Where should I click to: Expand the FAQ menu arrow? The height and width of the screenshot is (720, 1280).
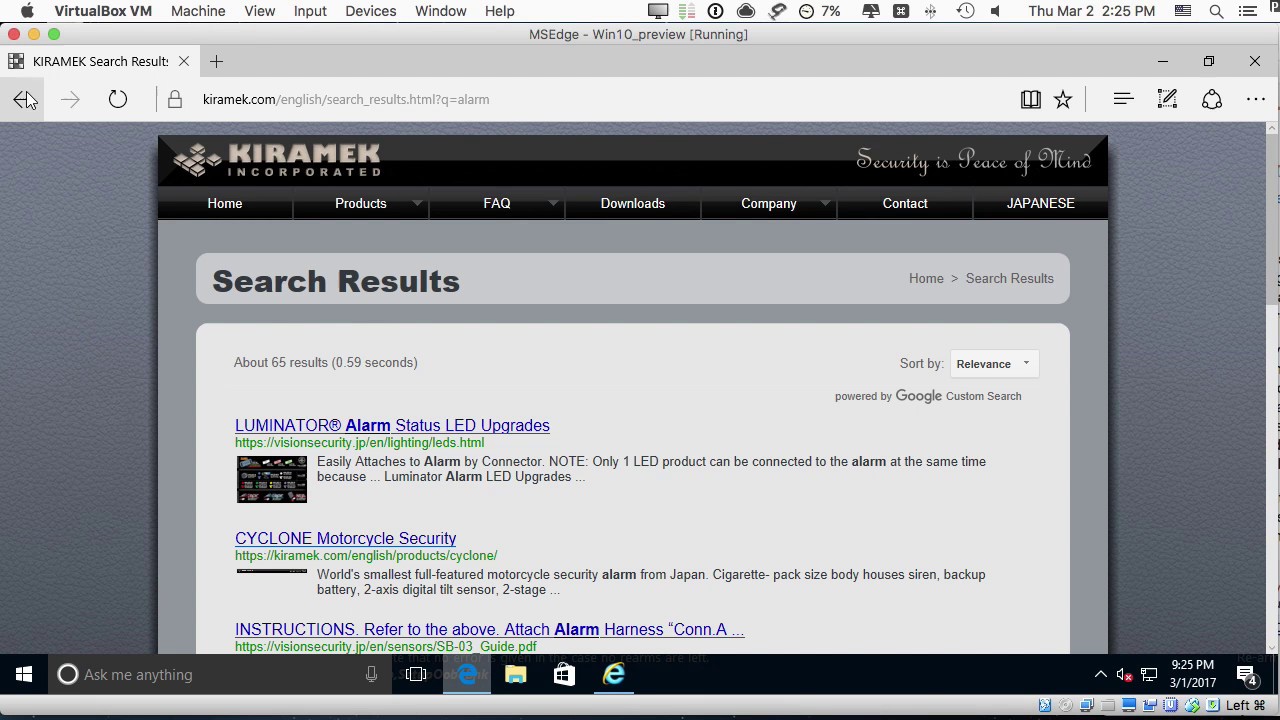click(553, 203)
